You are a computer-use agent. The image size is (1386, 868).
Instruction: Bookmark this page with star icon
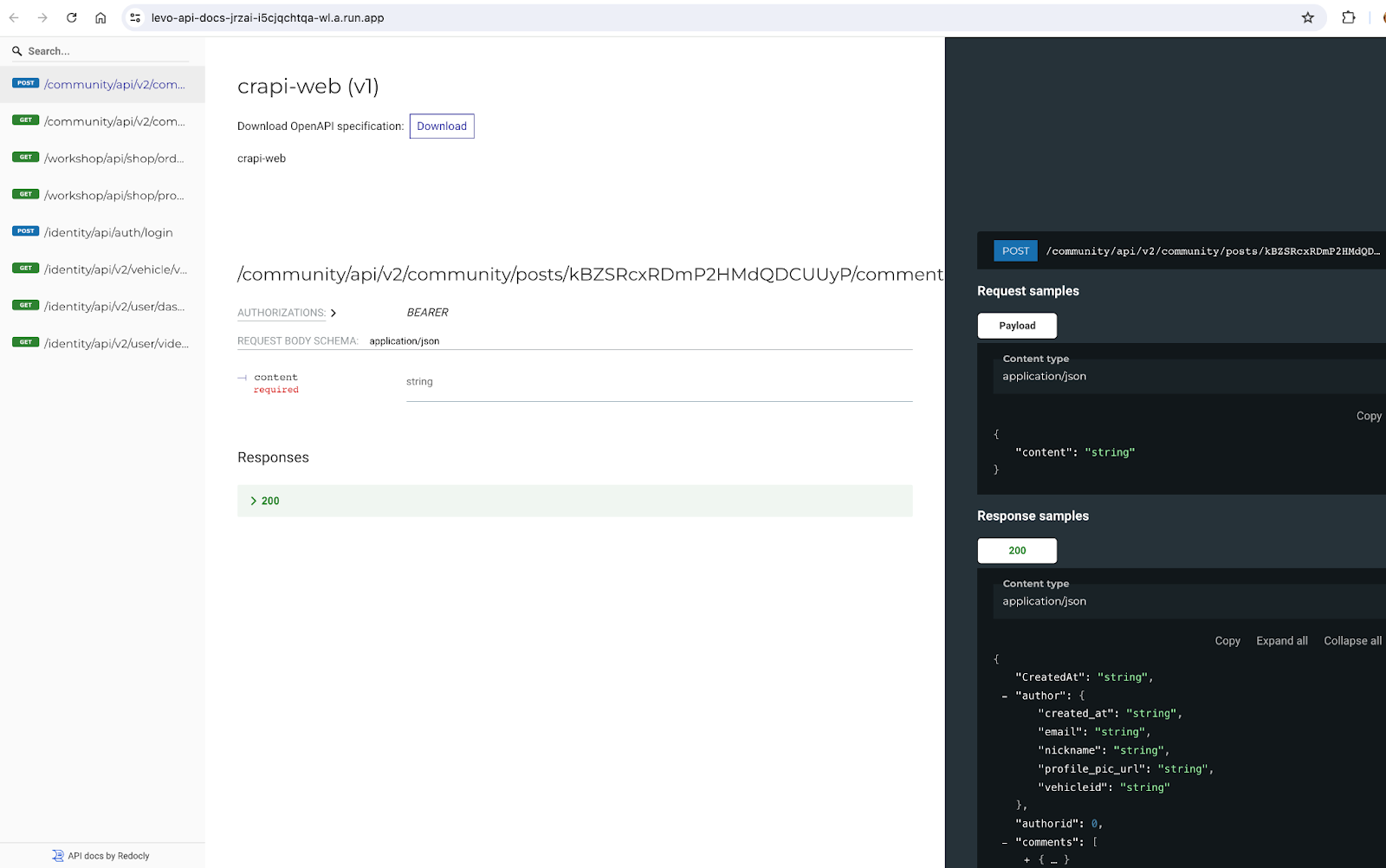(x=1308, y=17)
